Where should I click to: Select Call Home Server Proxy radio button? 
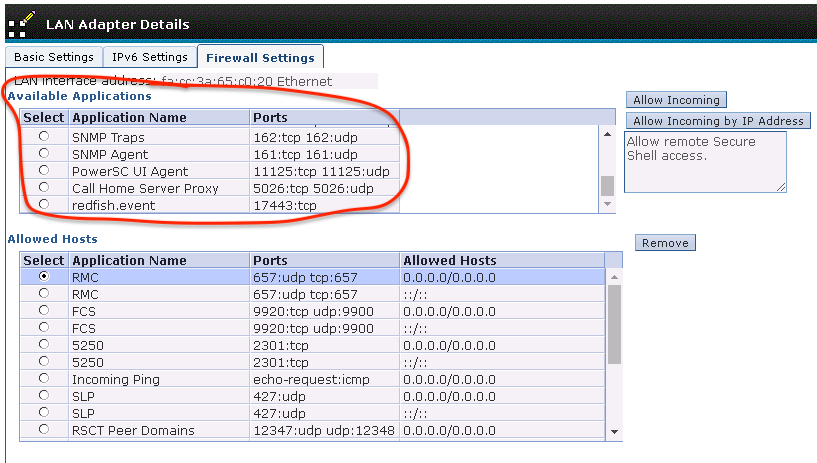point(43,188)
